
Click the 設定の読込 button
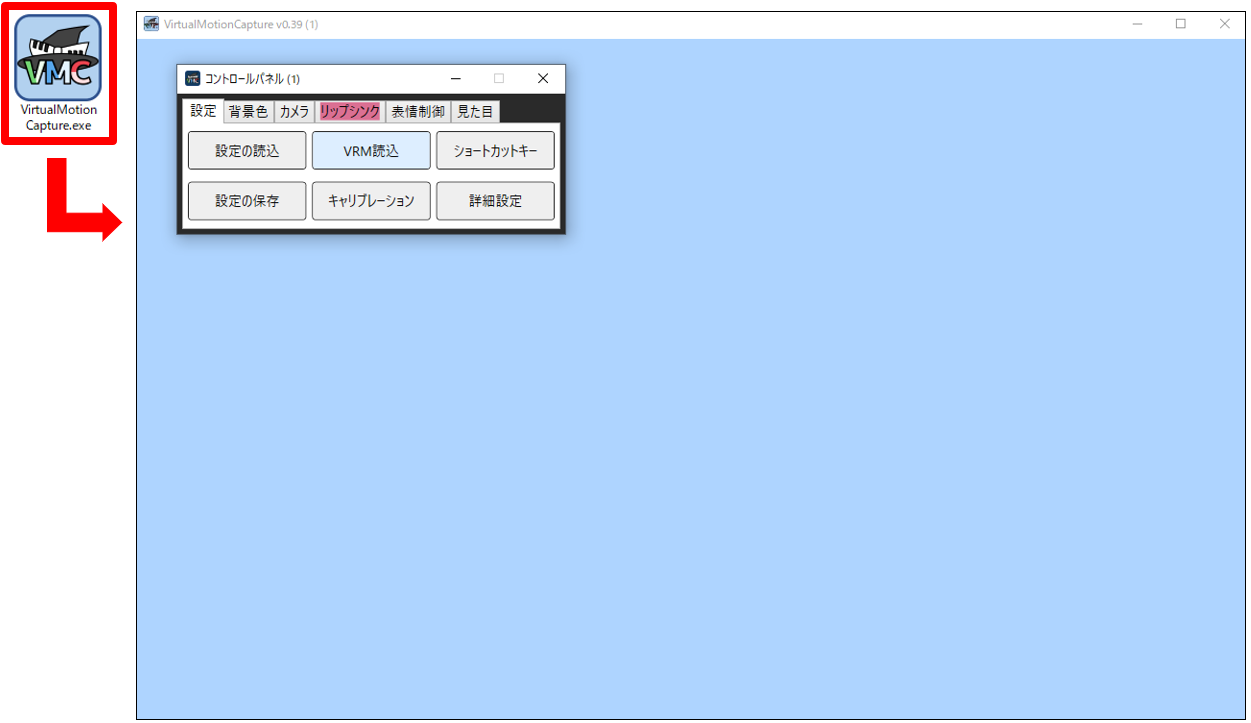point(247,151)
